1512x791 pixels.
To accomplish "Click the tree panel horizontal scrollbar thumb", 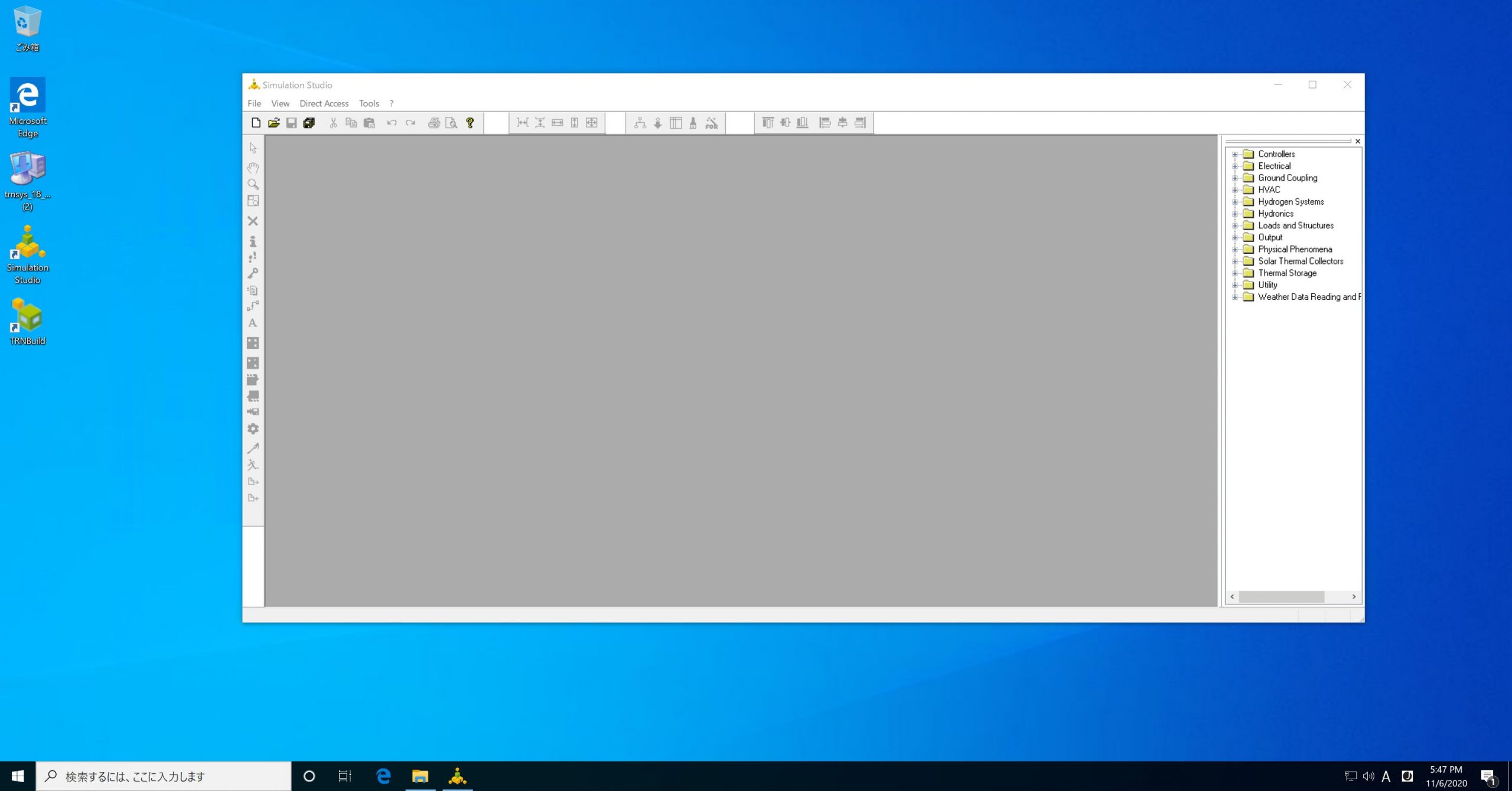I will pos(1281,597).
